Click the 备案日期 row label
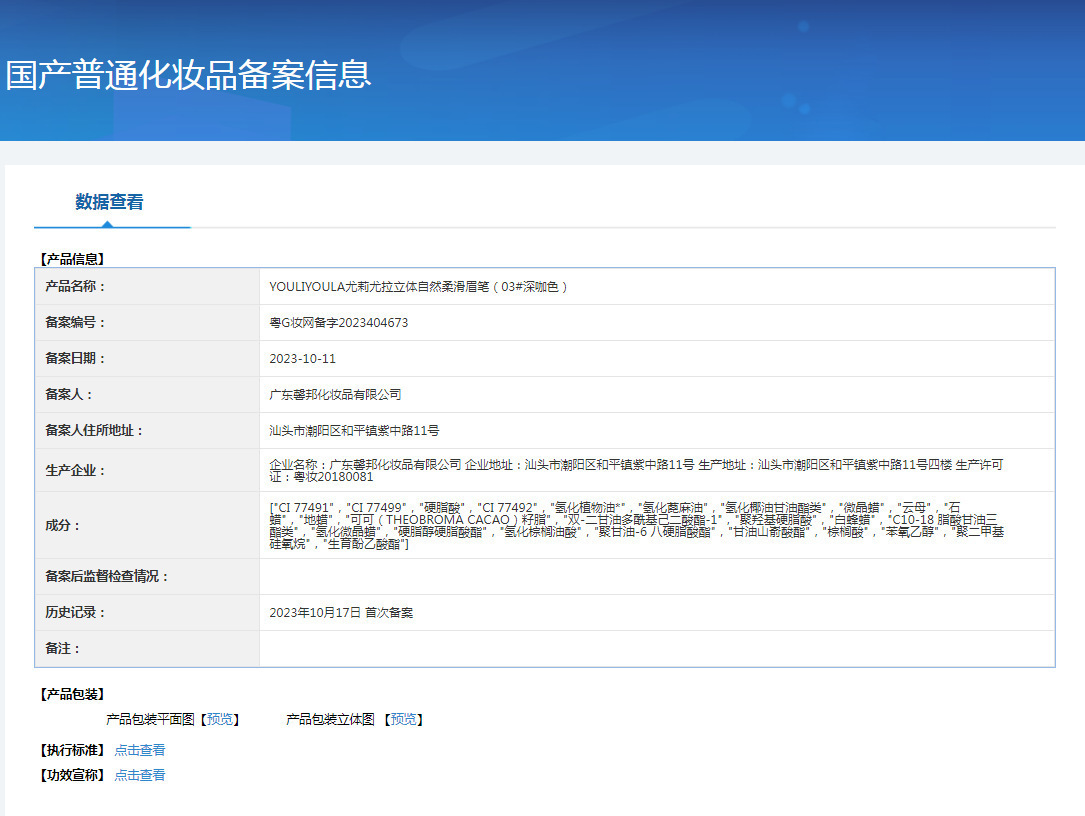Viewport: 1085px width, 816px height. pos(75,359)
